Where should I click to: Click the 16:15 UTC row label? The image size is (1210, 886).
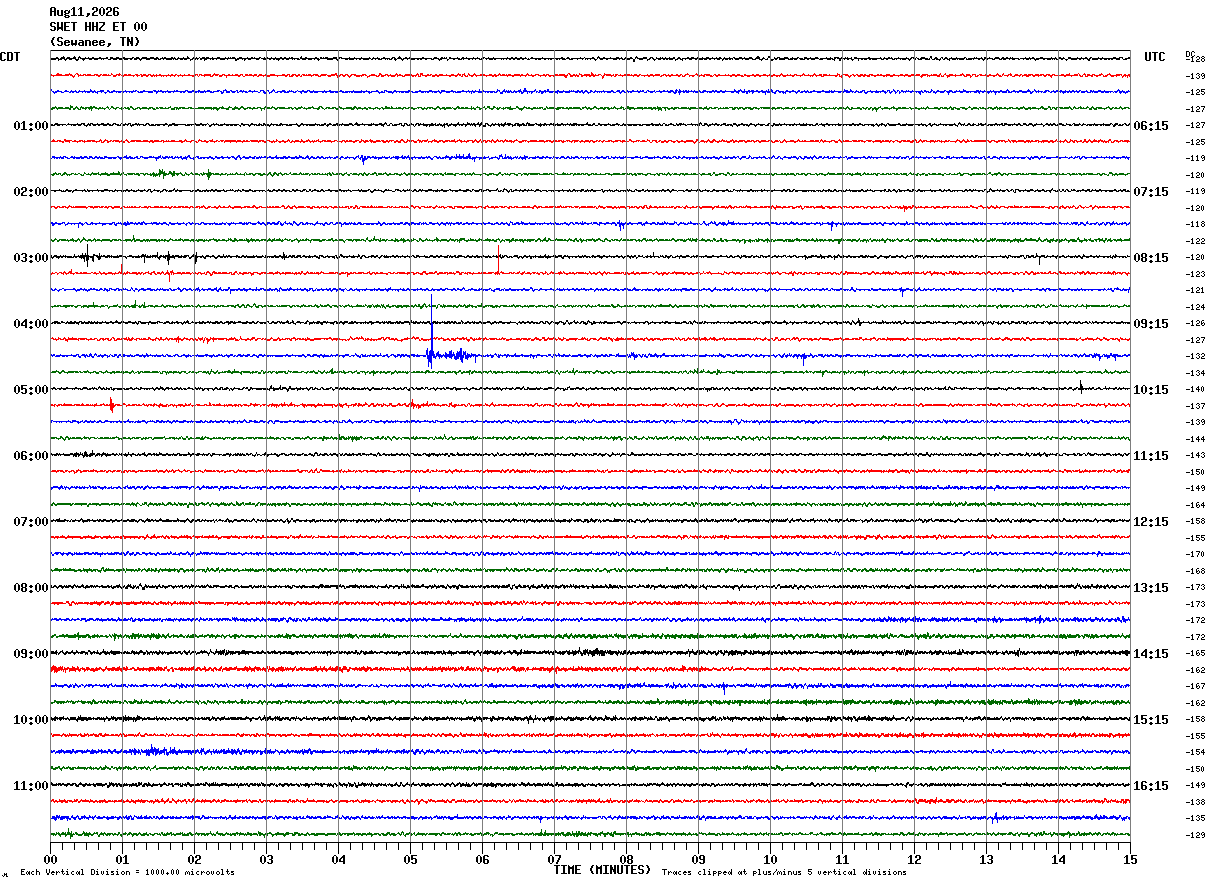[x=1151, y=786]
